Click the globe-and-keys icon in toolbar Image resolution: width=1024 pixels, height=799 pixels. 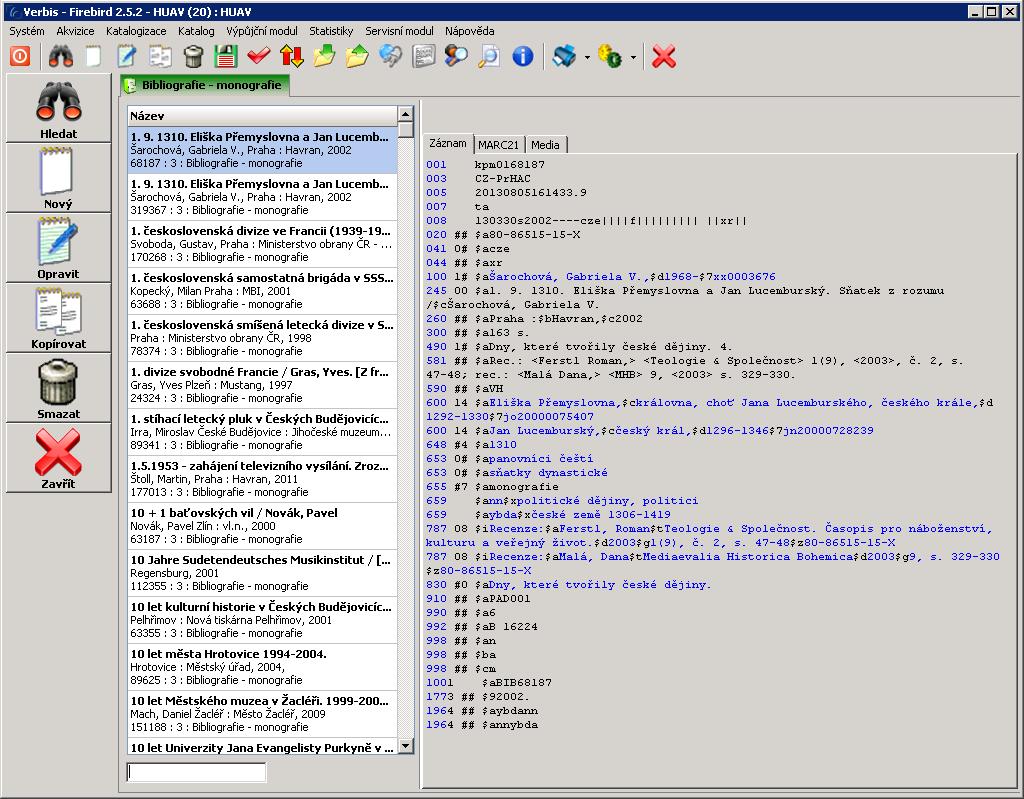click(x=391, y=56)
